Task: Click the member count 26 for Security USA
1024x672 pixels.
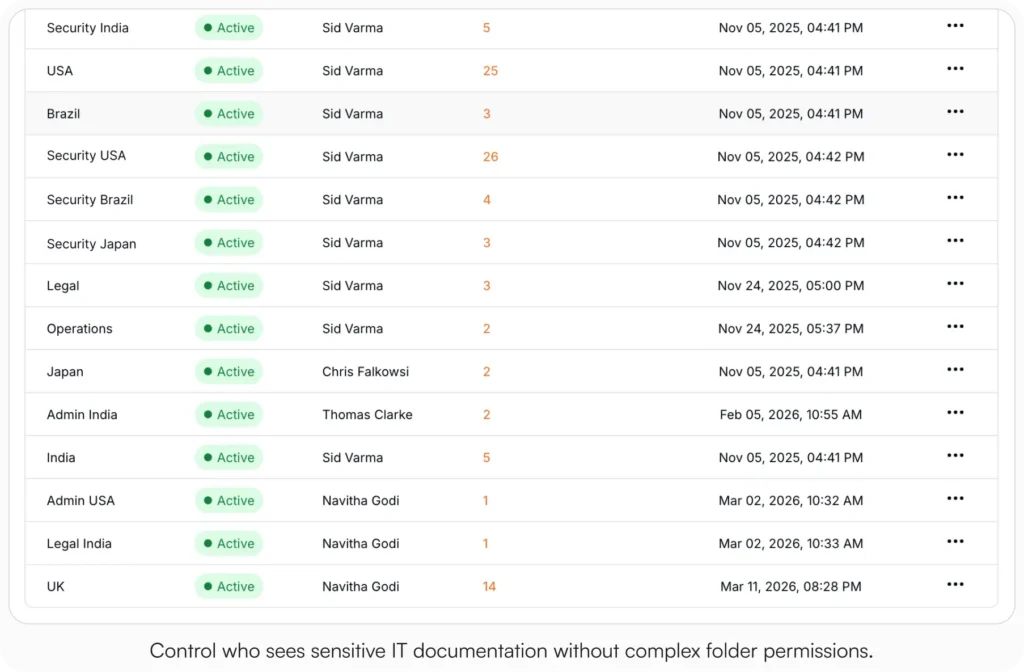Action: pyautogui.click(x=490, y=157)
